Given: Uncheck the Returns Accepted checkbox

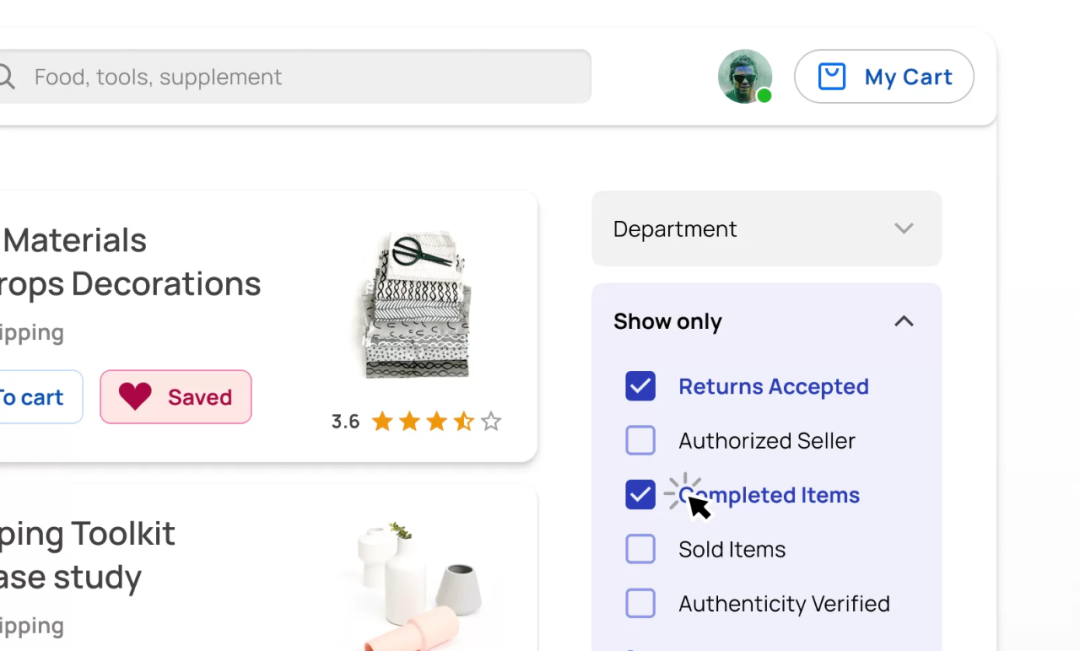Looking at the screenshot, I should (x=640, y=386).
